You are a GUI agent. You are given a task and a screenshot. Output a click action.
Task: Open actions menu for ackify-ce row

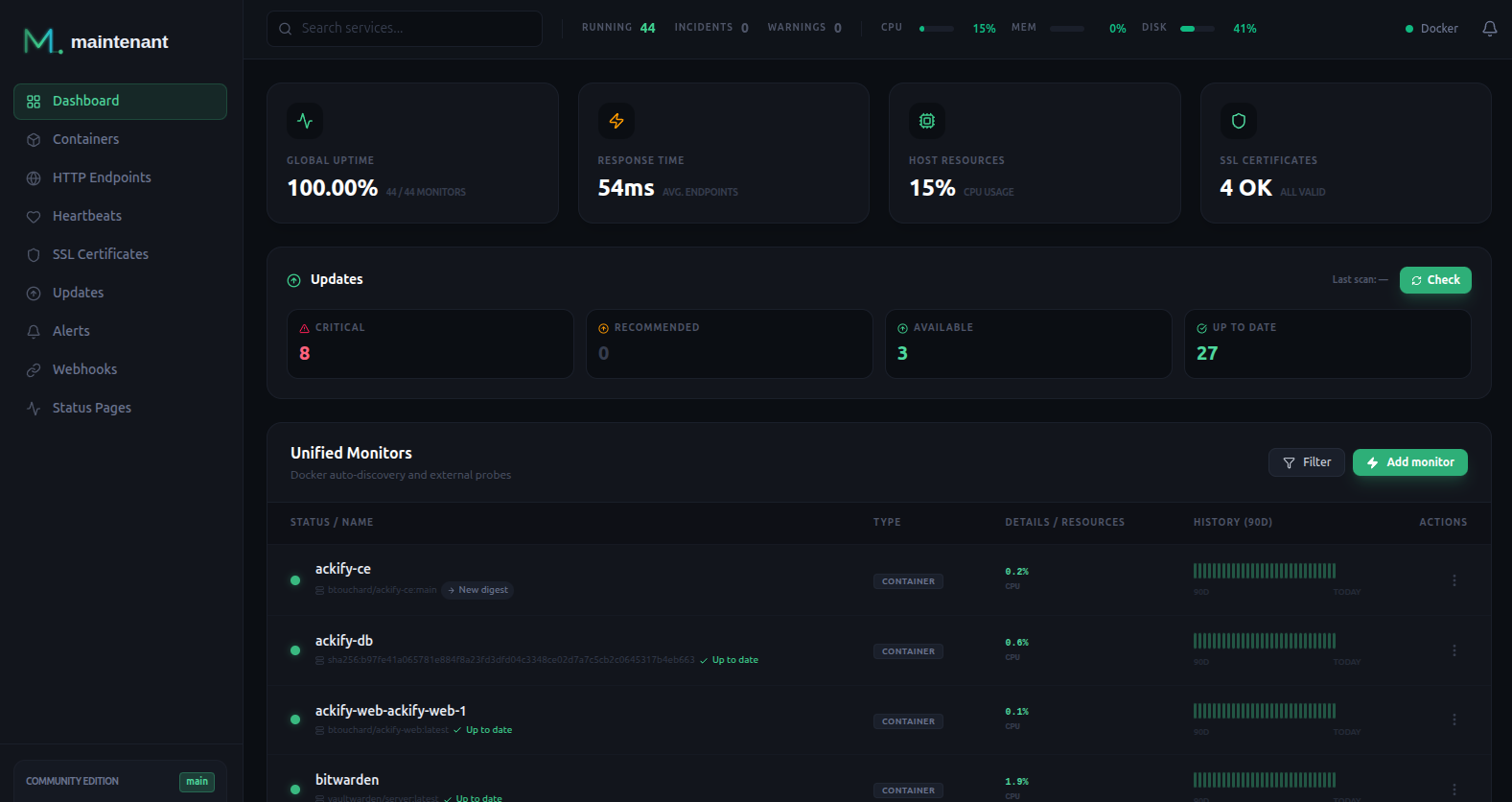click(1454, 580)
